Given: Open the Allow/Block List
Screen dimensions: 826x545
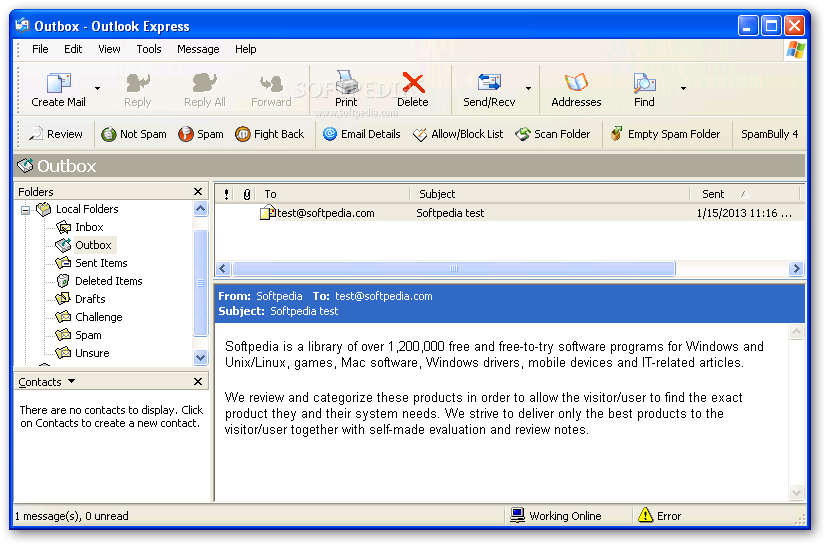Looking at the screenshot, I should coord(458,134).
